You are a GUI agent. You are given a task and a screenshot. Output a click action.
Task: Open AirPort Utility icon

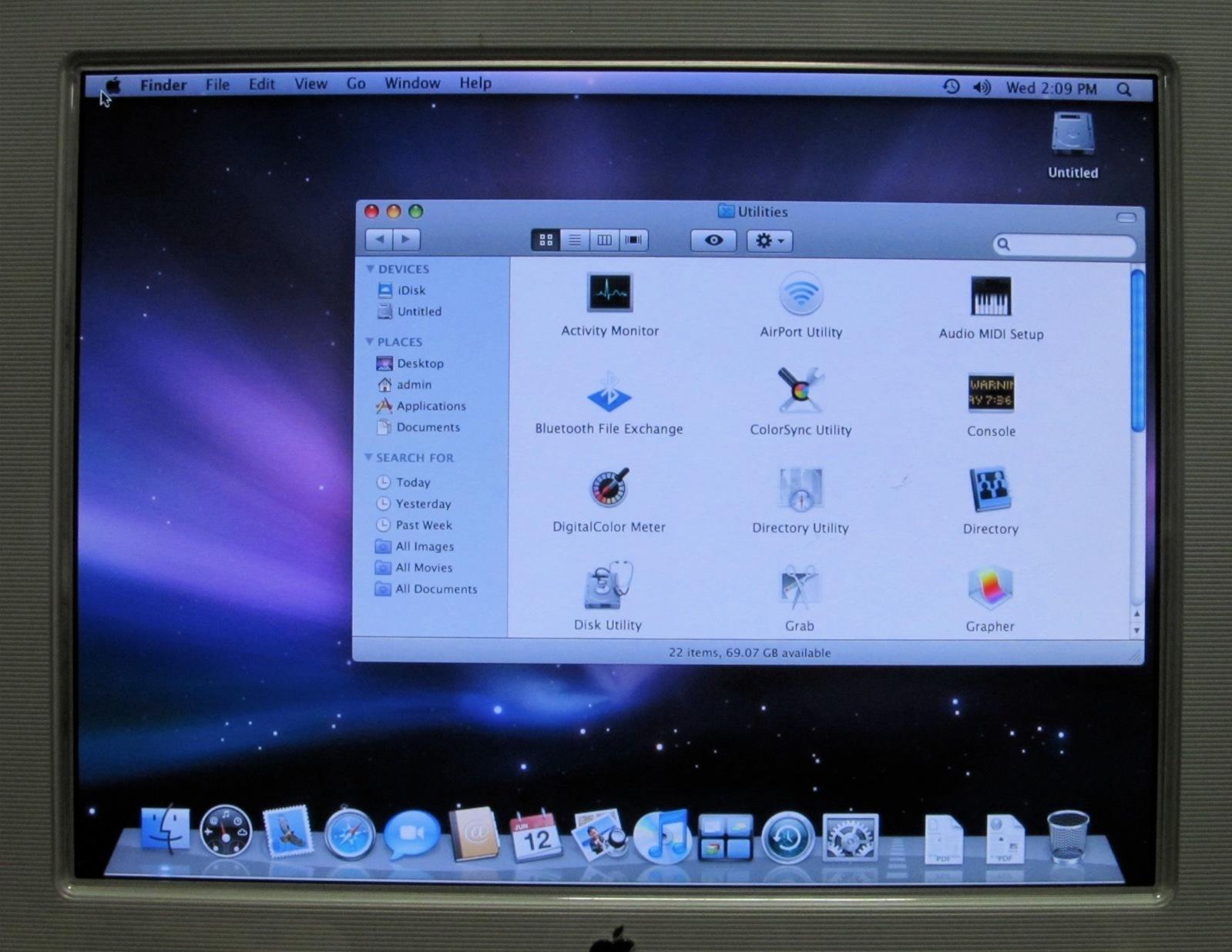tap(801, 293)
